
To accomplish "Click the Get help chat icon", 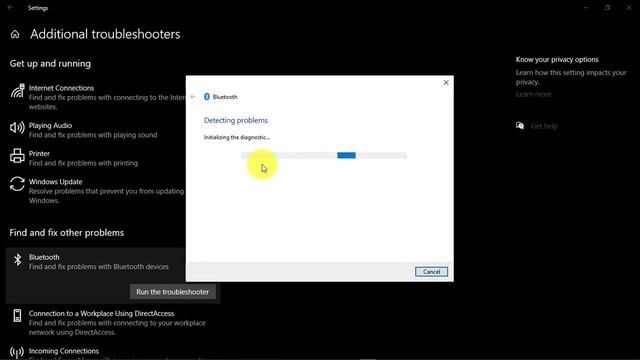I will [520, 126].
